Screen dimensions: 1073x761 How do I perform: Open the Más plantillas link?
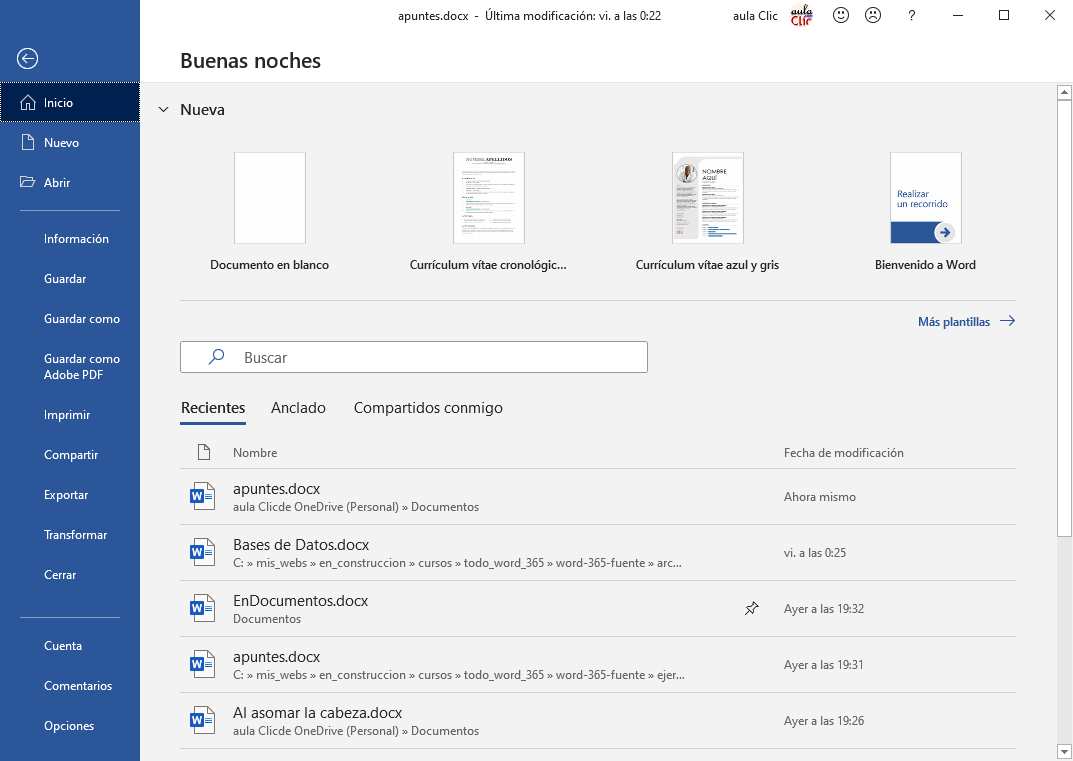(966, 322)
